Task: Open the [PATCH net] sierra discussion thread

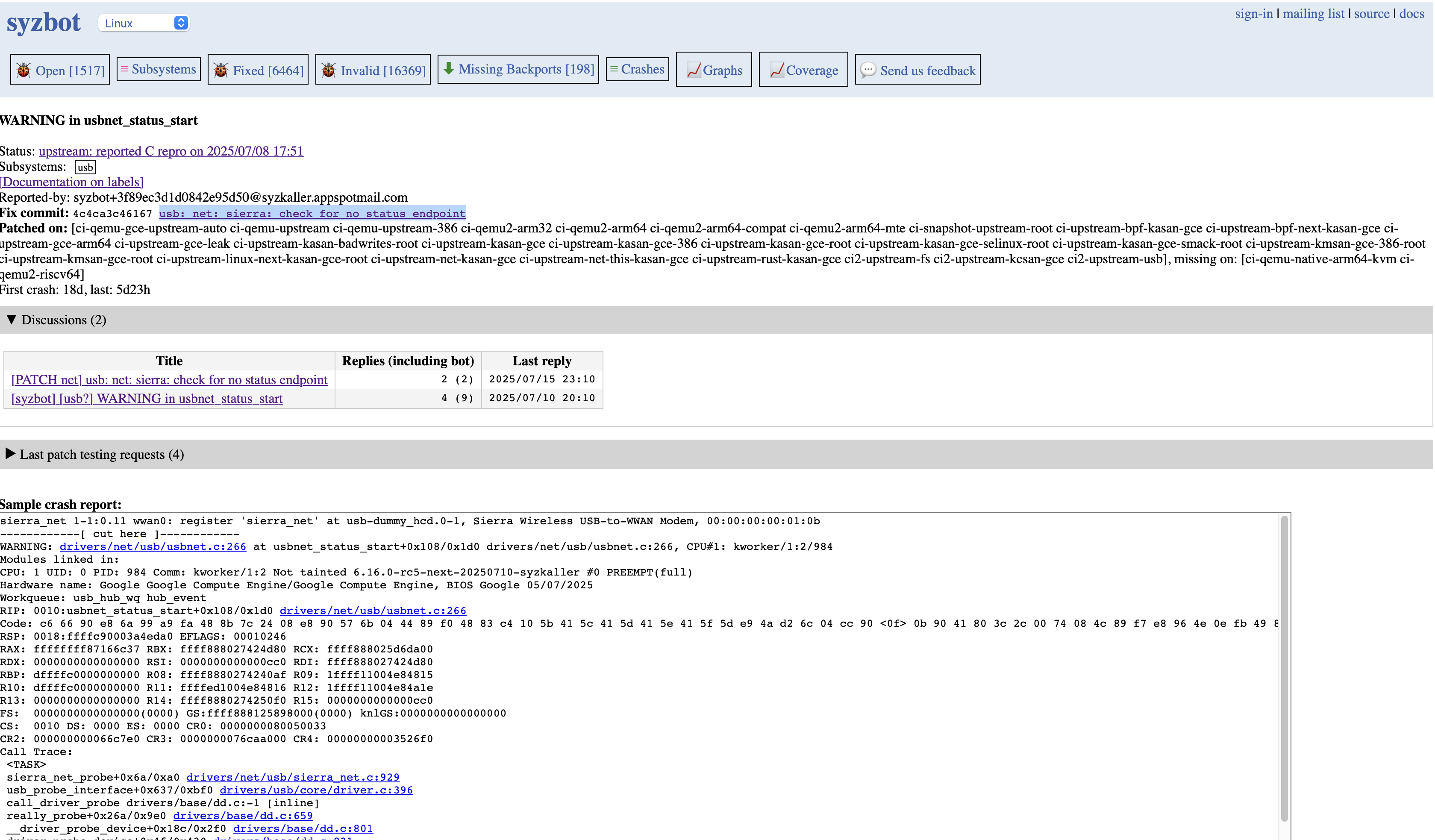Action: [x=169, y=379]
